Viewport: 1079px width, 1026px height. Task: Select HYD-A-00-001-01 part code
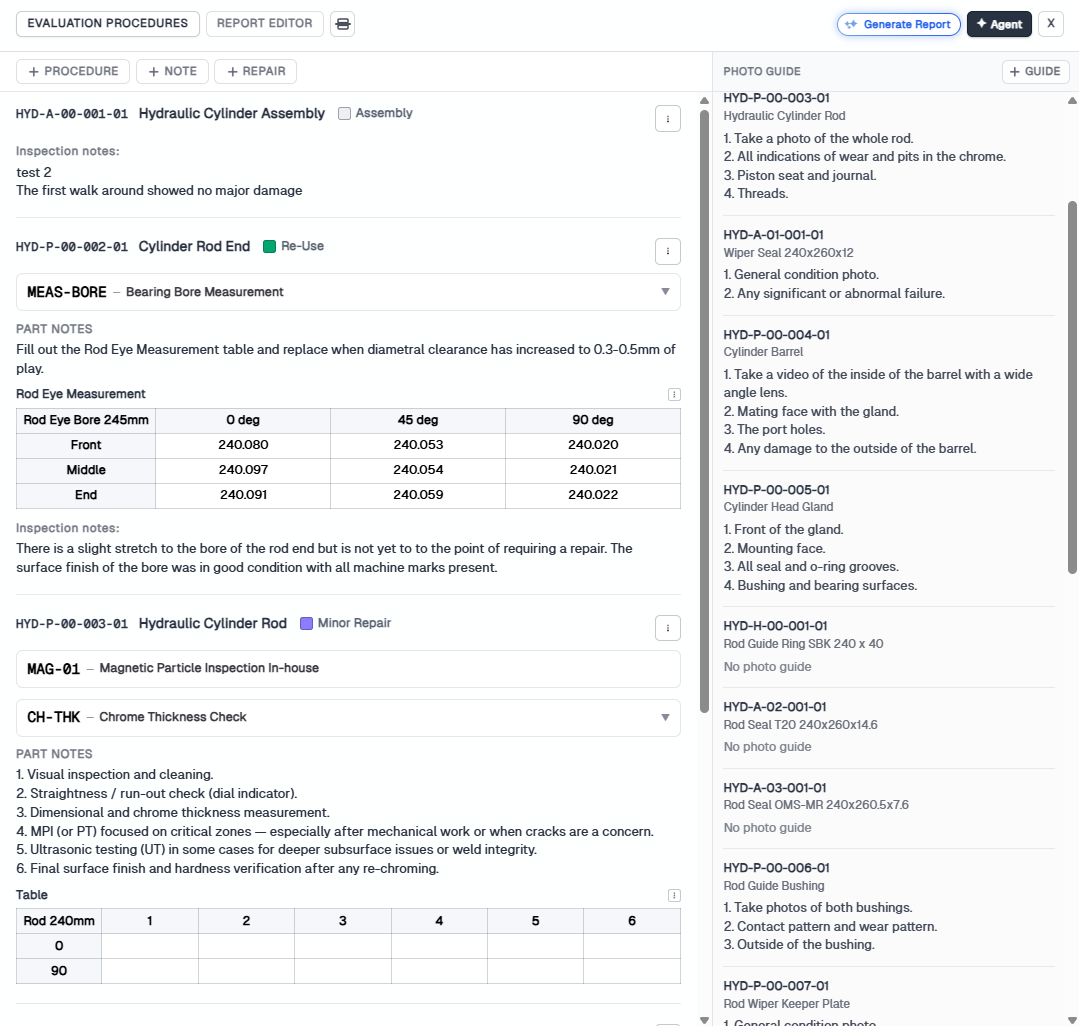[72, 114]
